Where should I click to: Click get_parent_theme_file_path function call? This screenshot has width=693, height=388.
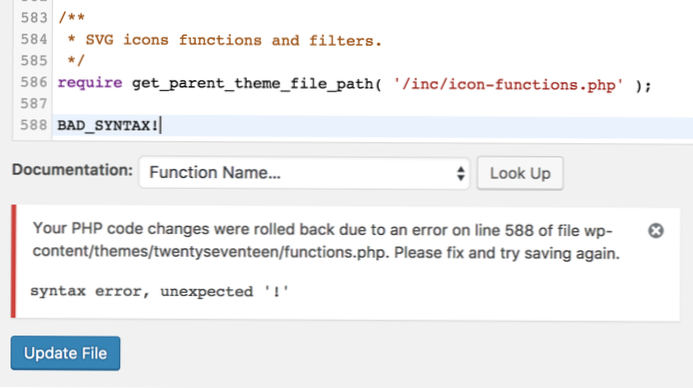[256, 84]
